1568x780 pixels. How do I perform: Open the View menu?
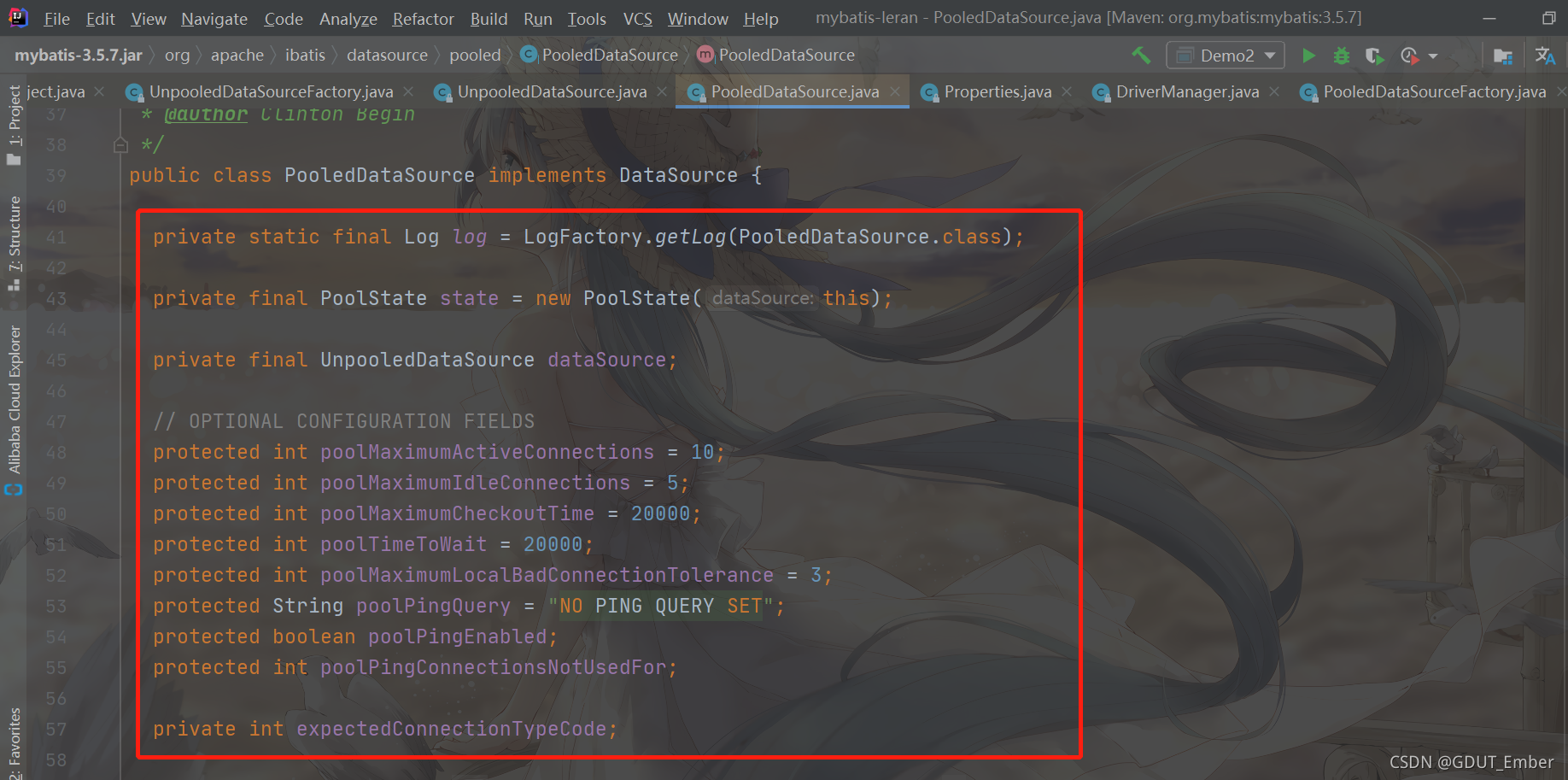[149, 19]
